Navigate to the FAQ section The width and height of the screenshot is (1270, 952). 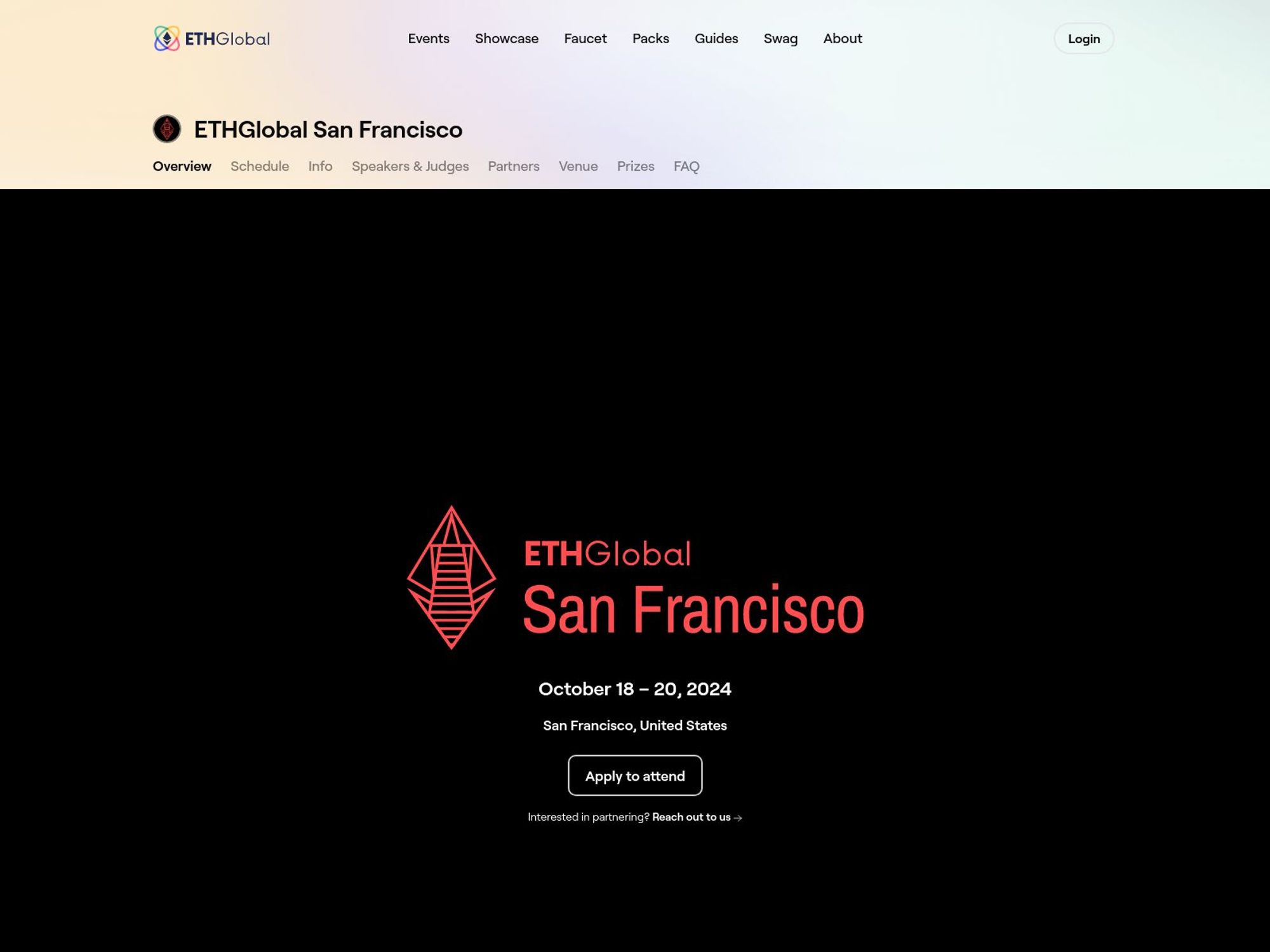(x=686, y=166)
